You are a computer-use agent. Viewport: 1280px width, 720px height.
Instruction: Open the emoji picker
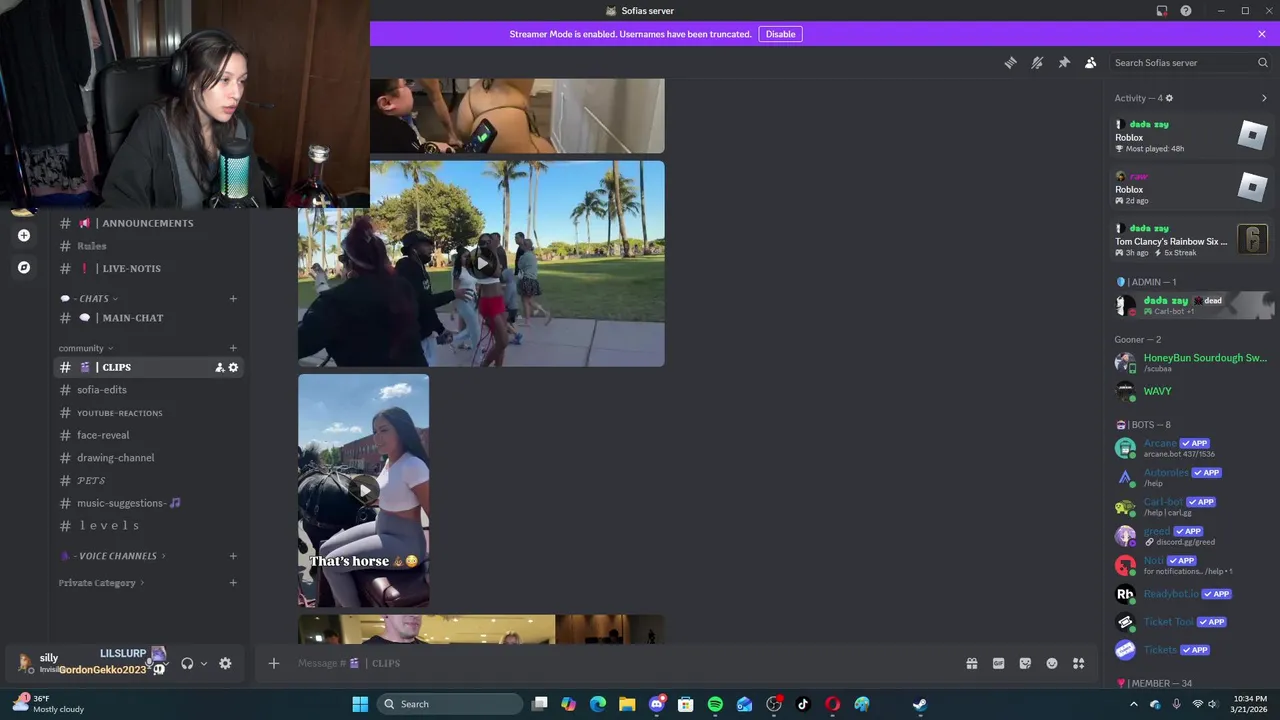(1052, 663)
